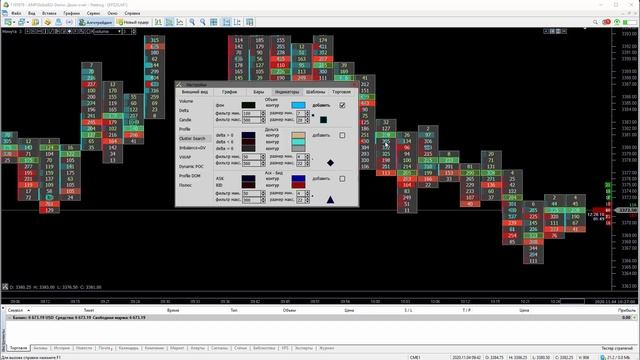Switch to Бары settings tab
640x360 pixels.
tap(259, 92)
